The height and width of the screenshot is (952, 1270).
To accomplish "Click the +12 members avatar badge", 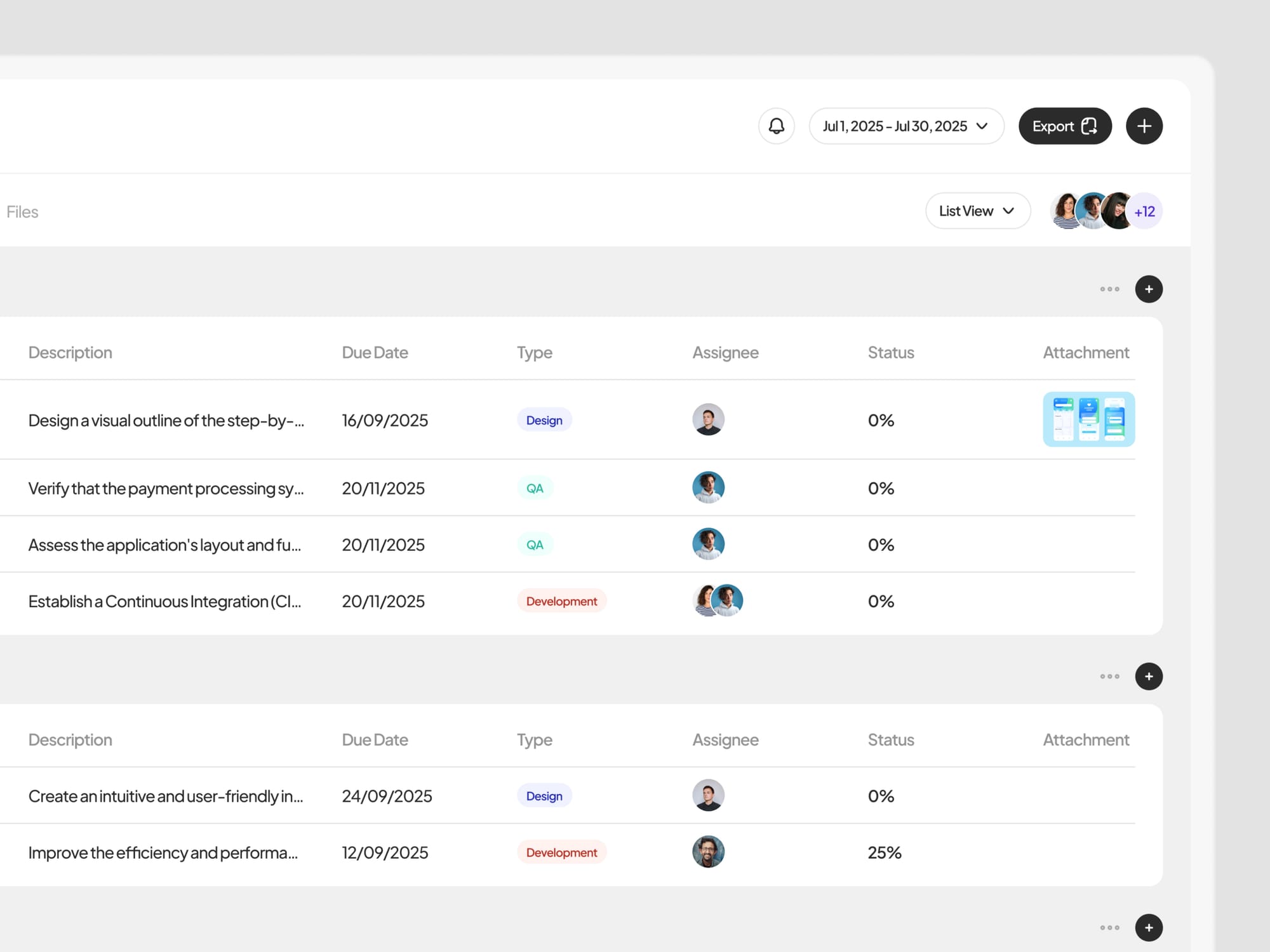I will click(1144, 211).
